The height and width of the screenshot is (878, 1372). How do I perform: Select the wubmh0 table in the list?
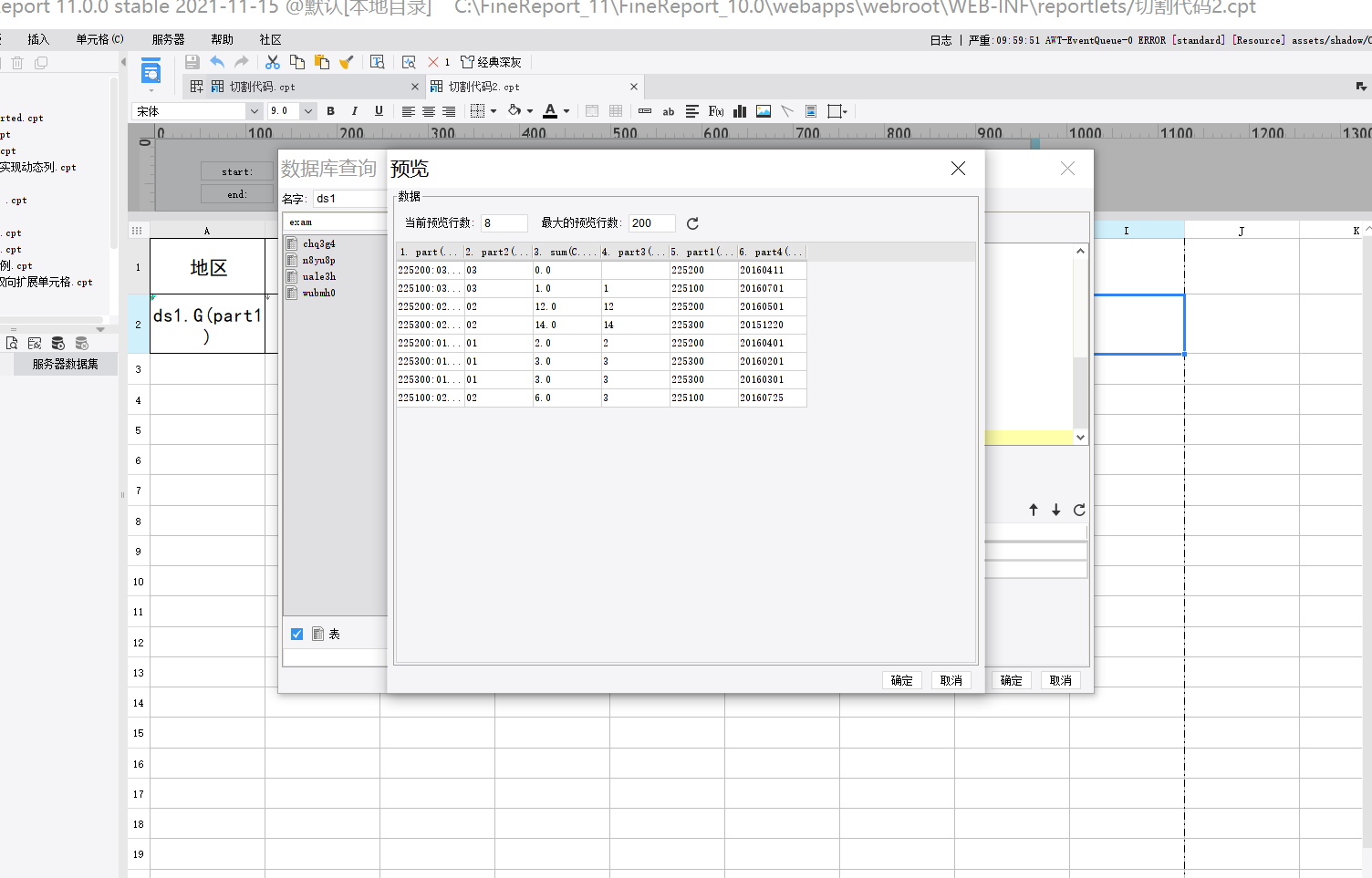click(x=318, y=293)
